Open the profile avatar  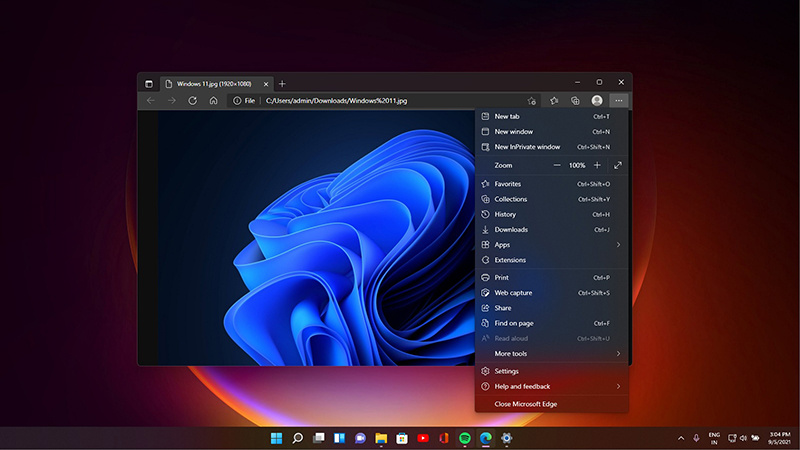click(597, 101)
